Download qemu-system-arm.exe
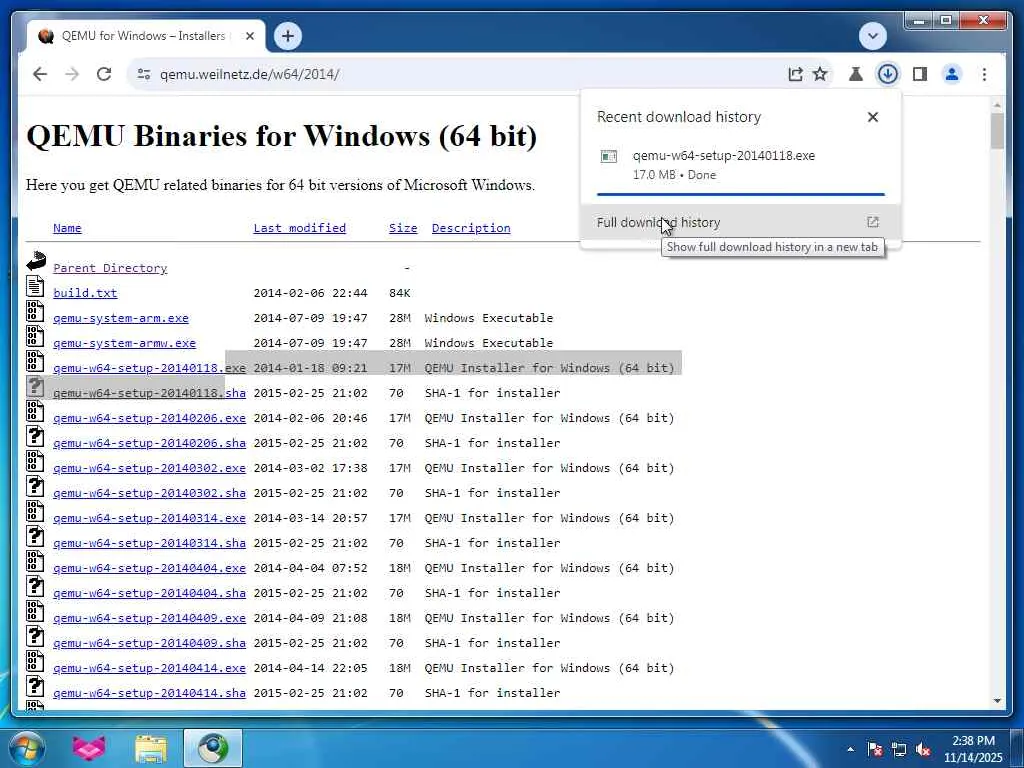 [121, 318]
